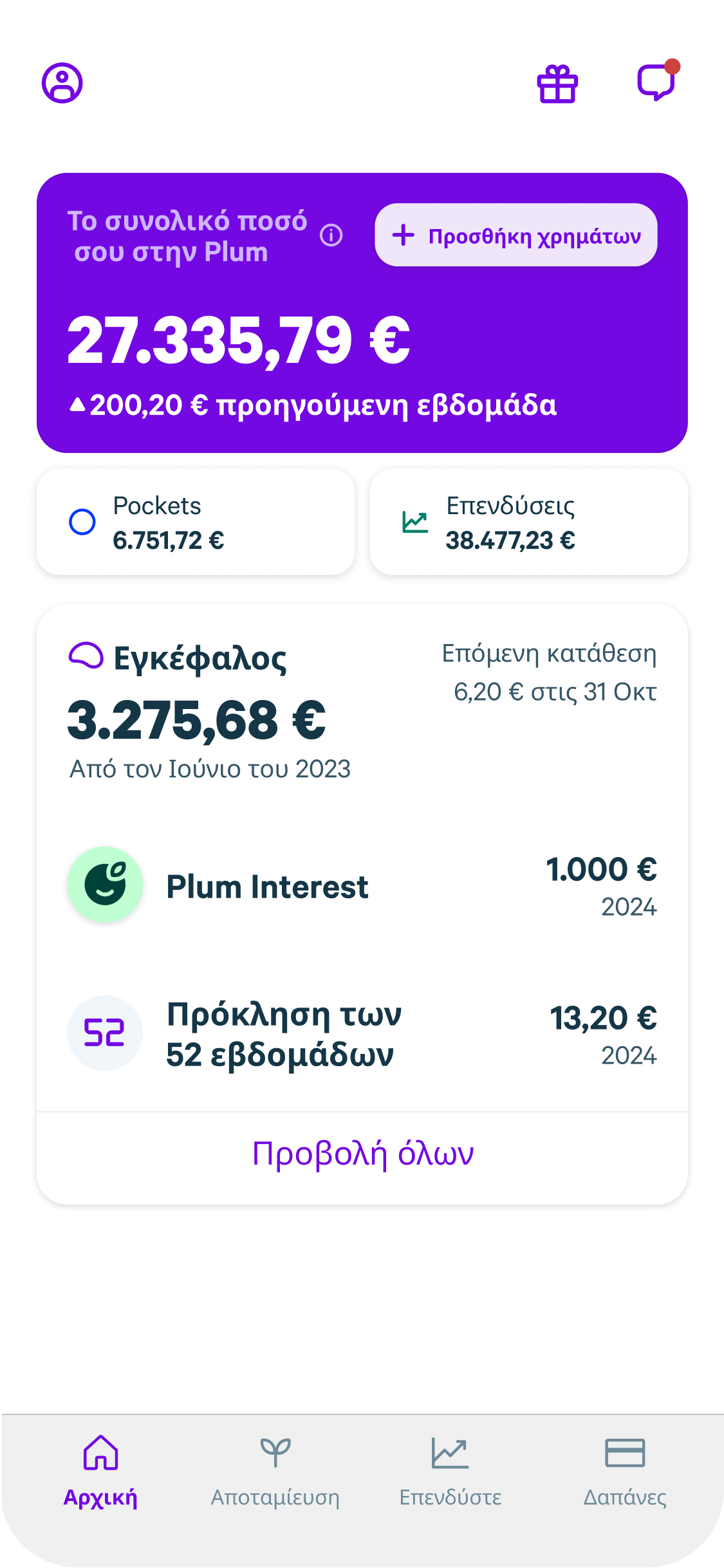
Task: Tap the Εγκέφαλος brain icon
Action: tap(86, 656)
